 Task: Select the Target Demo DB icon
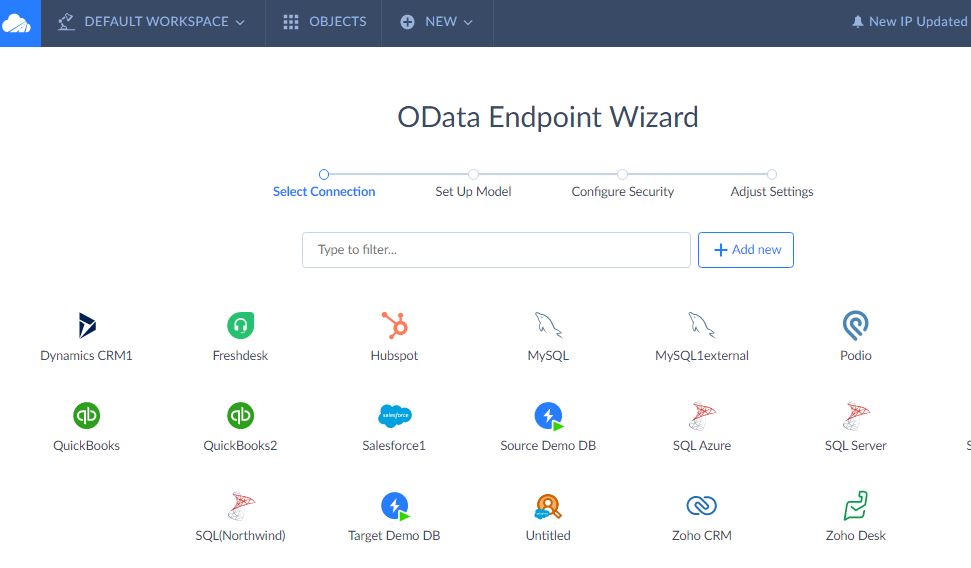point(395,506)
